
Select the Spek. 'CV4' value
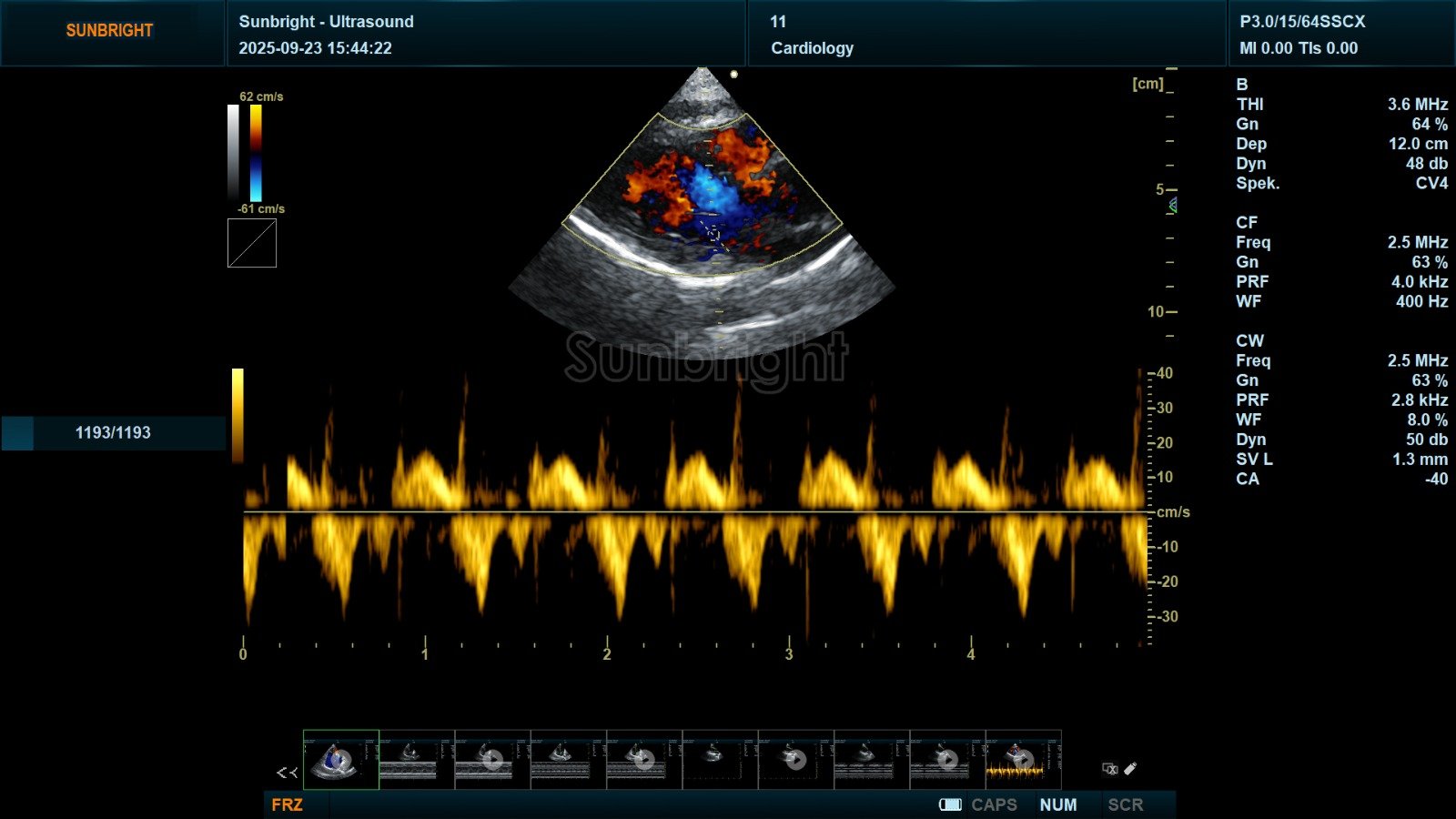[1431, 183]
